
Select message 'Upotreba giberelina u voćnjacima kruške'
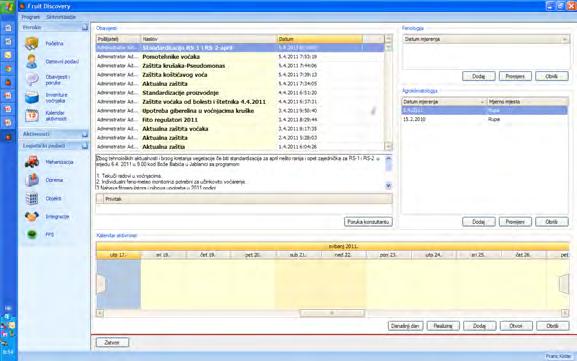(240, 111)
